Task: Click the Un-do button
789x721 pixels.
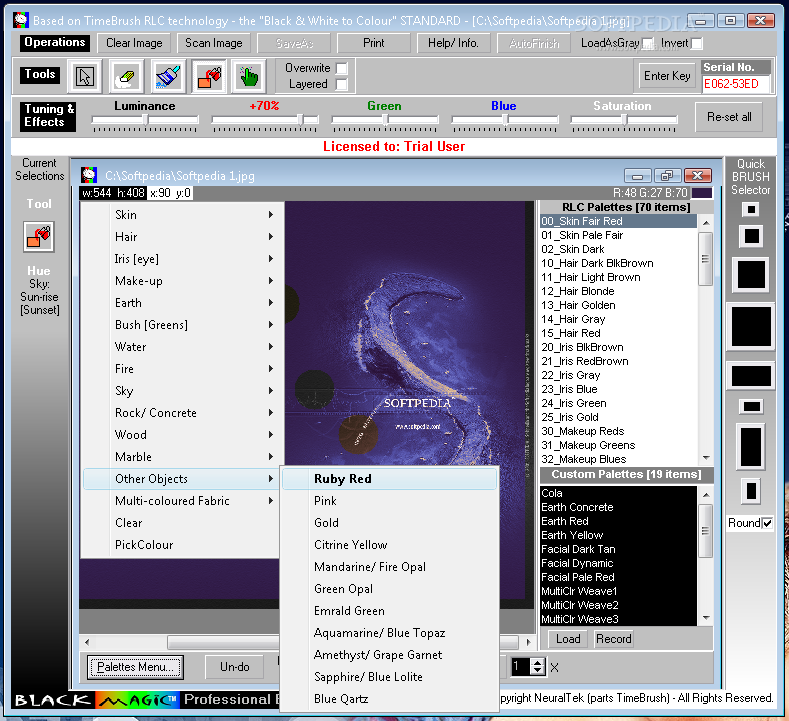Action: click(234, 667)
